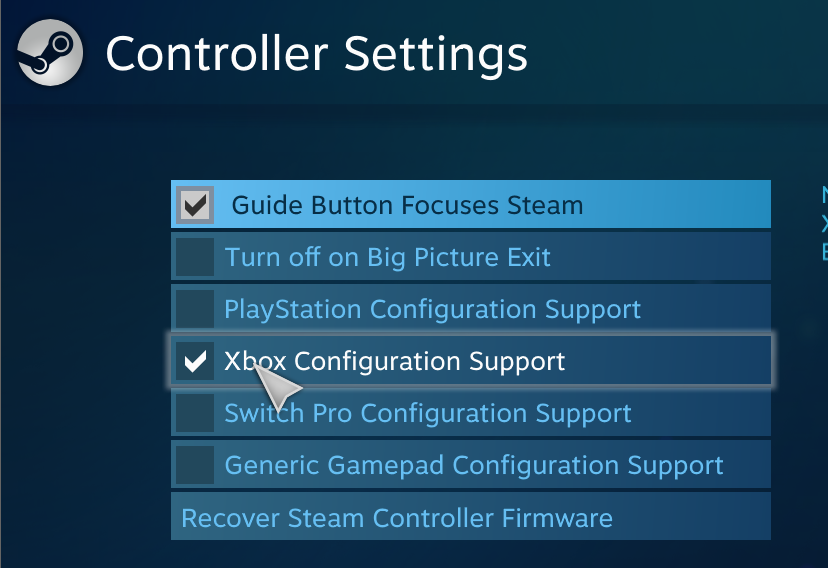Viewport: 828px width, 568px height.
Task: Uncheck the Xbox Configuration Support checkmark box
Action: click(x=195, y=361)
